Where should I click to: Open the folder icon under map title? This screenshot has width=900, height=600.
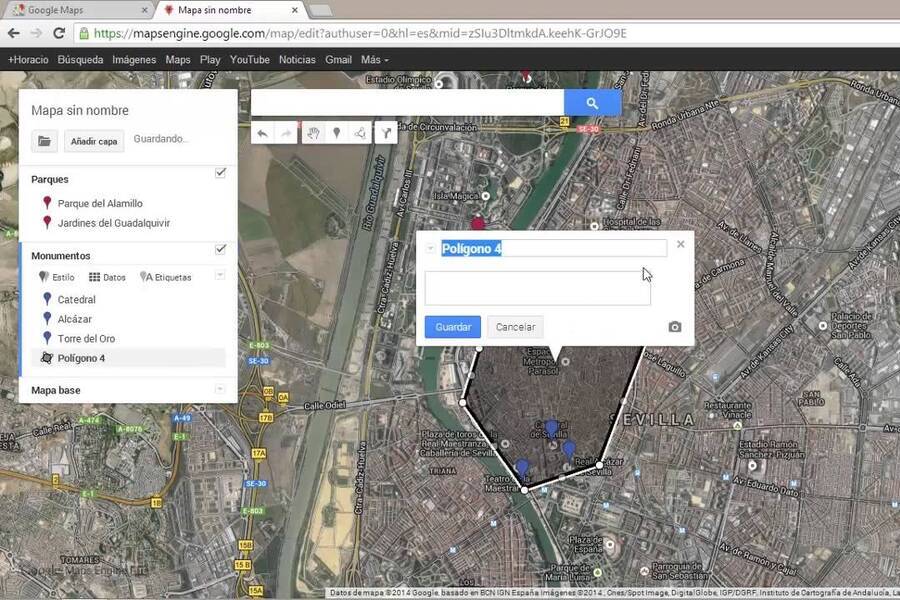click(44, 141)
